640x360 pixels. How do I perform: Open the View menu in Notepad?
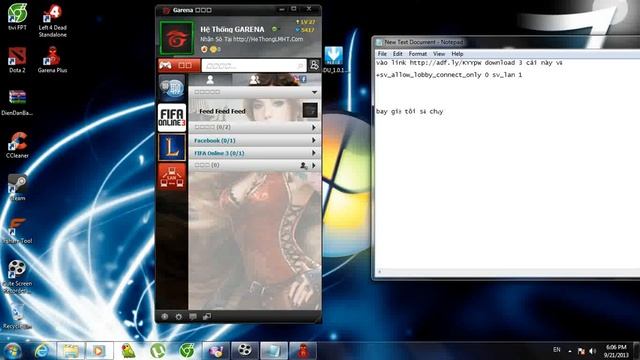point(439,54)
